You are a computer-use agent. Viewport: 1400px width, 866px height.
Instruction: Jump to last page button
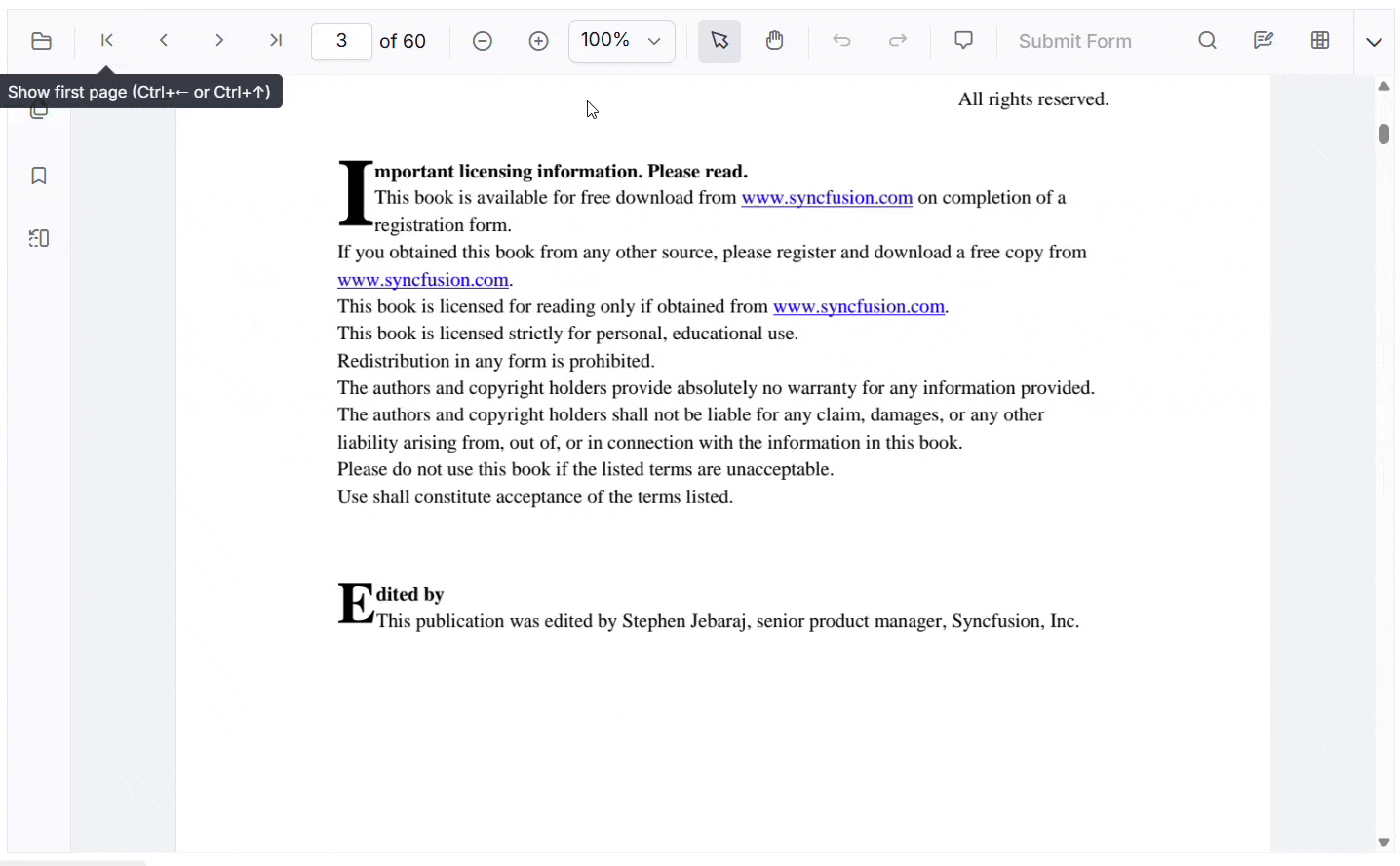tap(276, 41)
